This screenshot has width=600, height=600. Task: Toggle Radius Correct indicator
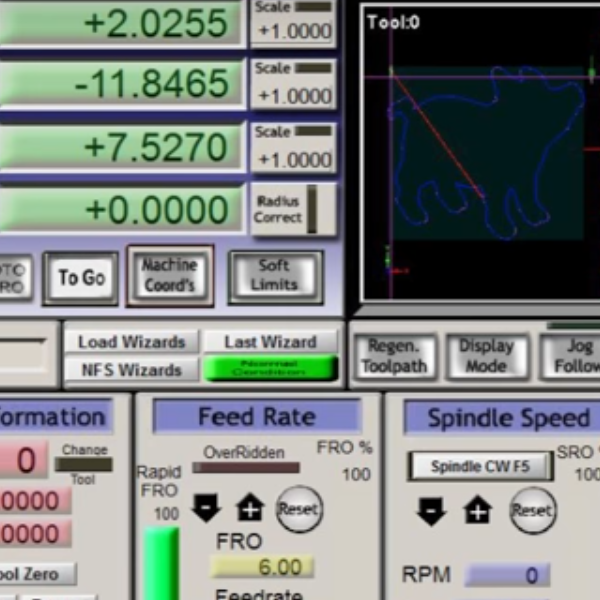tap(294, 209)
